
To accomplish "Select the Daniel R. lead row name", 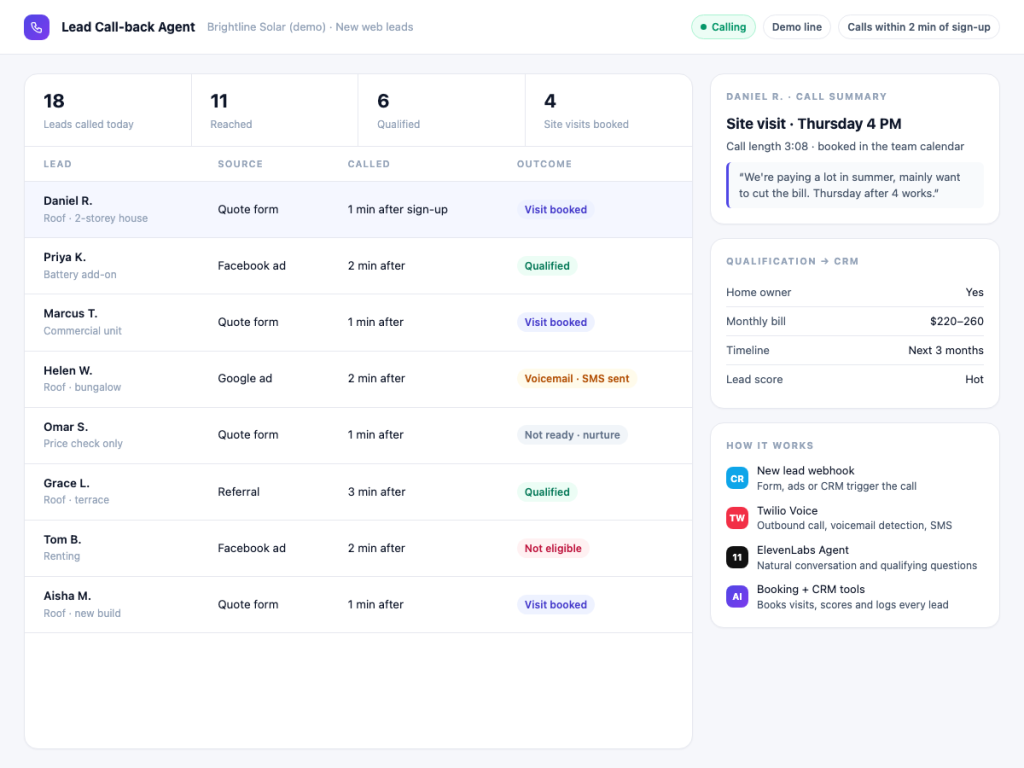I will 68,201.
